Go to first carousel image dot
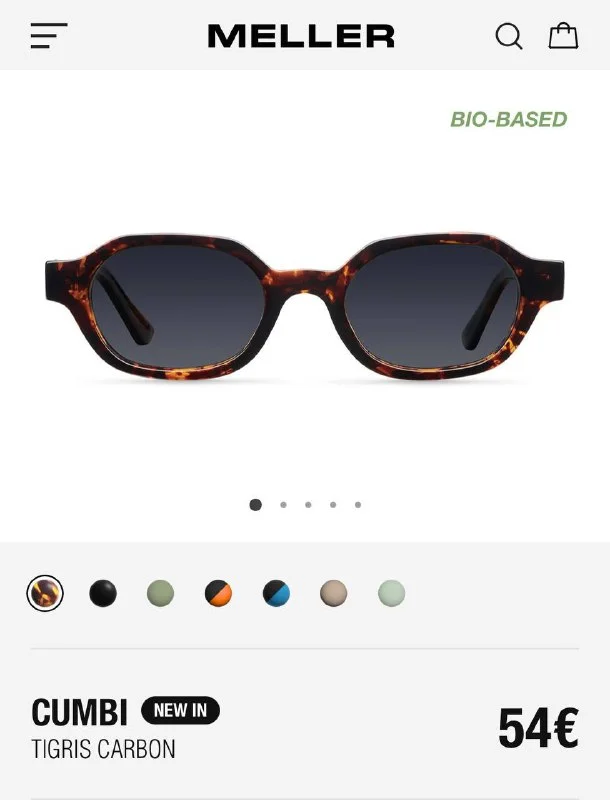Viewport: 610px width, 800px height. [x=256, y=505]
